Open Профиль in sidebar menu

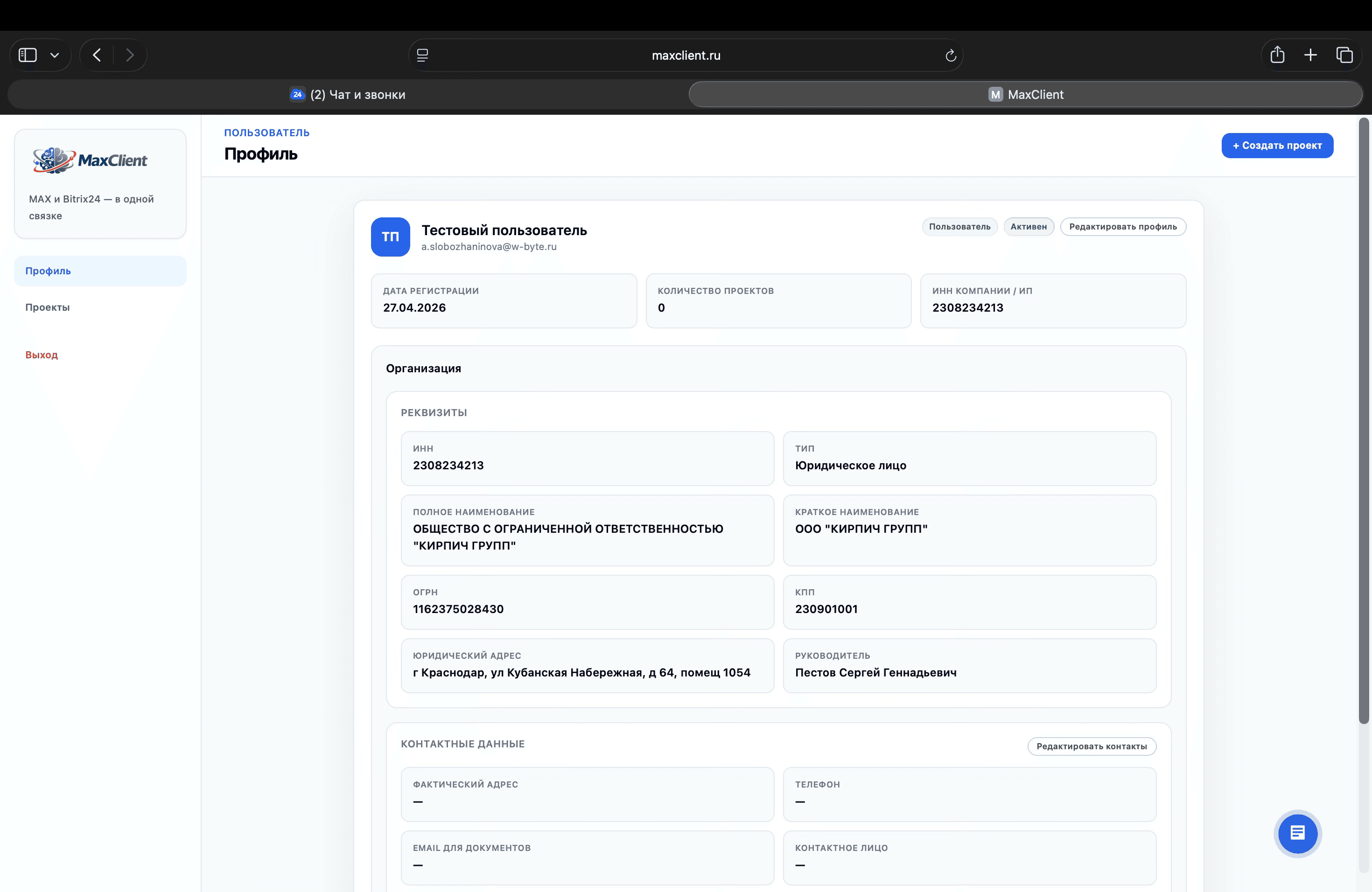point(100,271)
